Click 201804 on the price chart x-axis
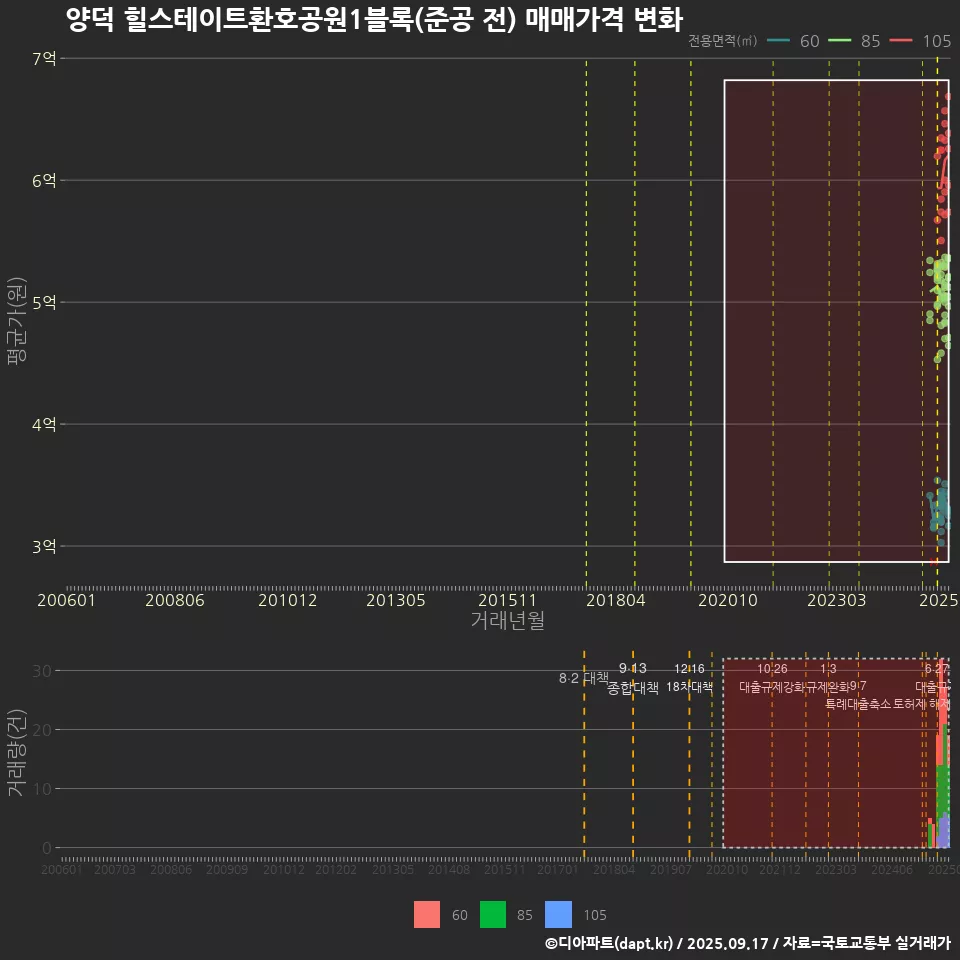This screenshot has width=960, height=960. [615, 600]
